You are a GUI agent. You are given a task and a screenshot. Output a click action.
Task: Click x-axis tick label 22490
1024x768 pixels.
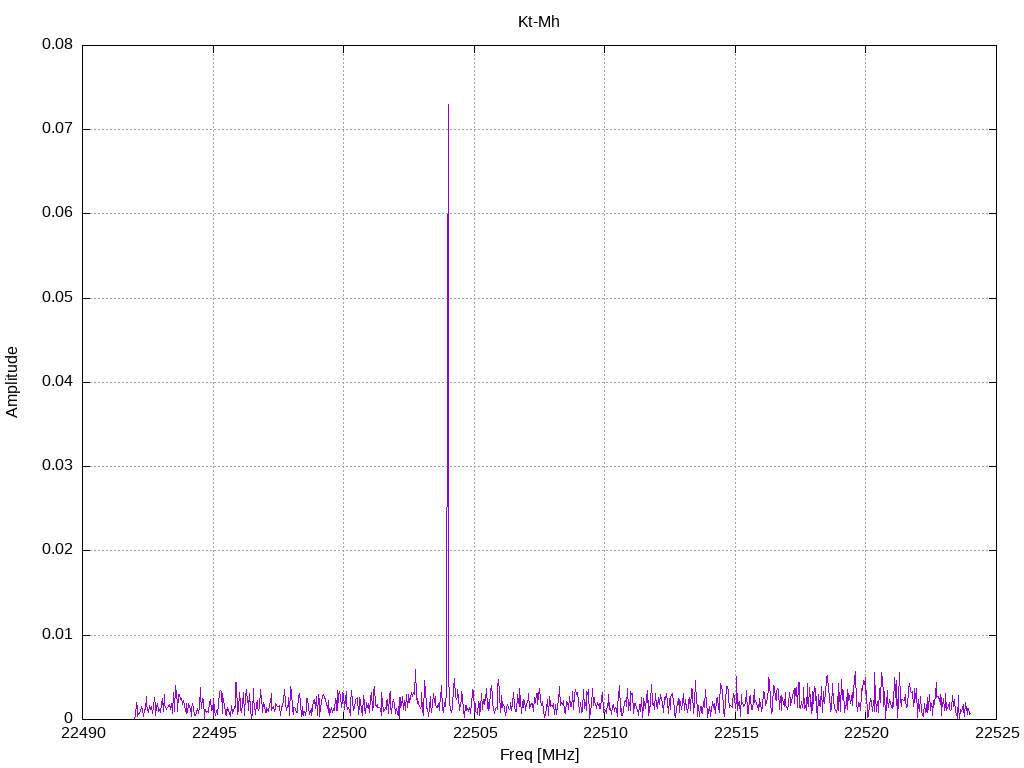83,734
